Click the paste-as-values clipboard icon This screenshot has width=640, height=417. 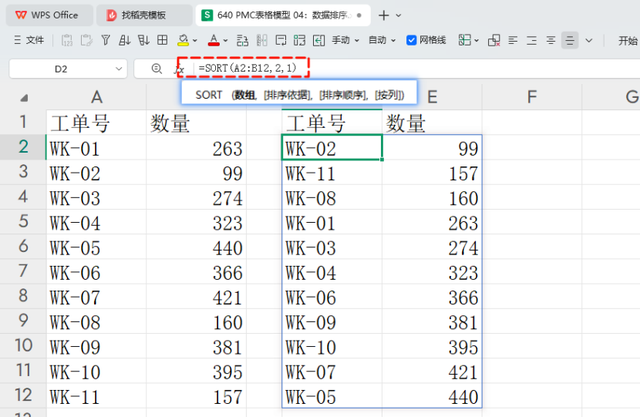pos(67,40)
